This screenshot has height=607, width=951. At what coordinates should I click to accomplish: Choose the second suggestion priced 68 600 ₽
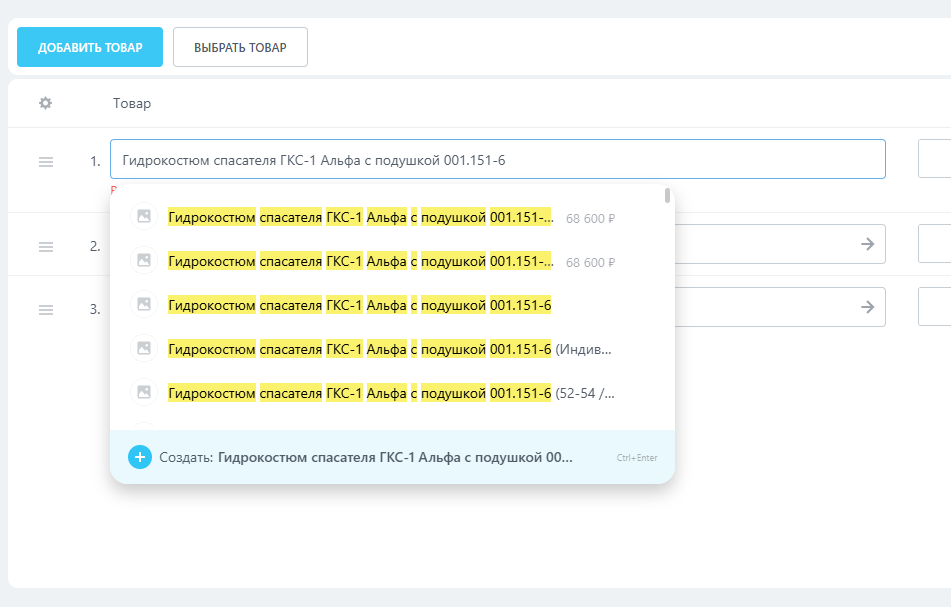360,261
